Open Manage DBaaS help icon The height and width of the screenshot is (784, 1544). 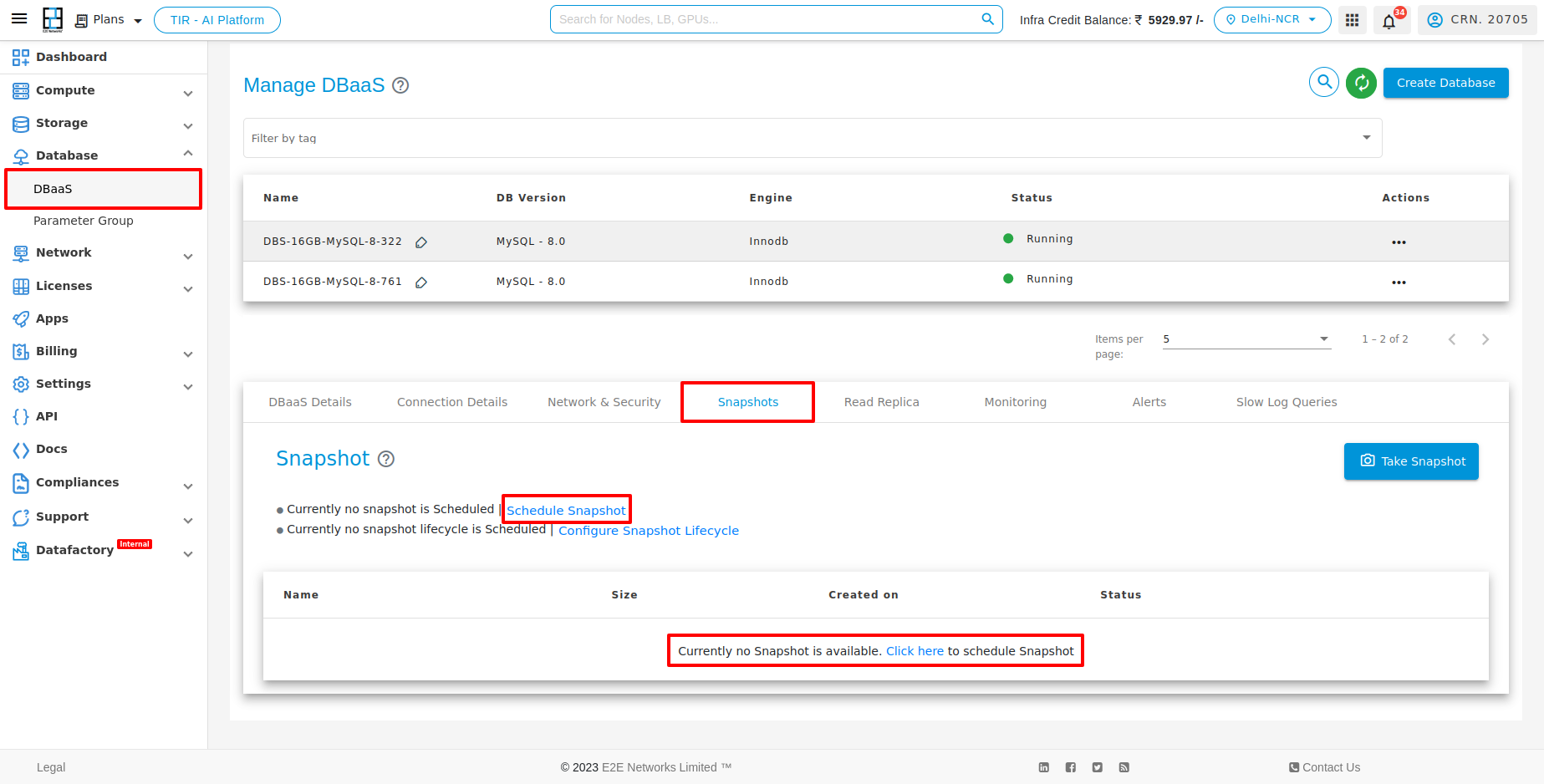(x=400, y=85)
